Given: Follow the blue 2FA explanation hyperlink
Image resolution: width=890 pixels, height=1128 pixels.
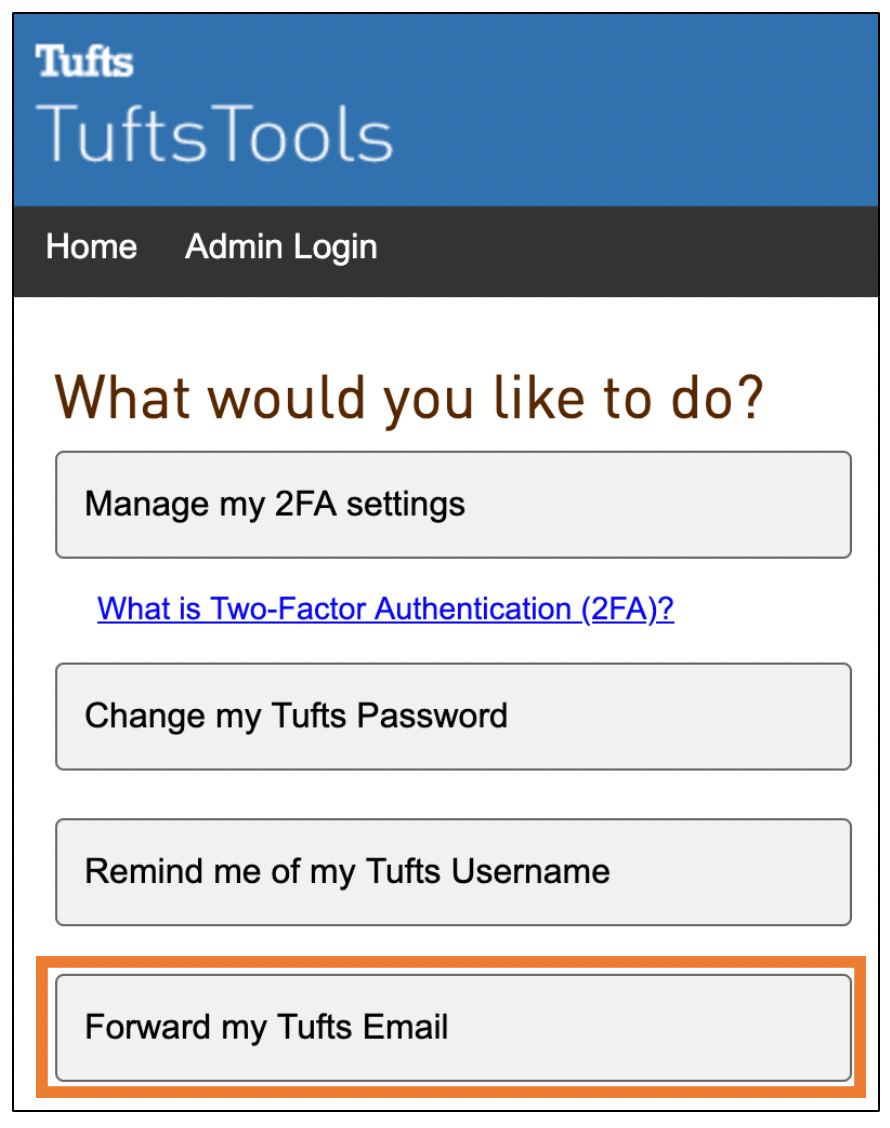Looking at the screenshot, I should point(385,609).
